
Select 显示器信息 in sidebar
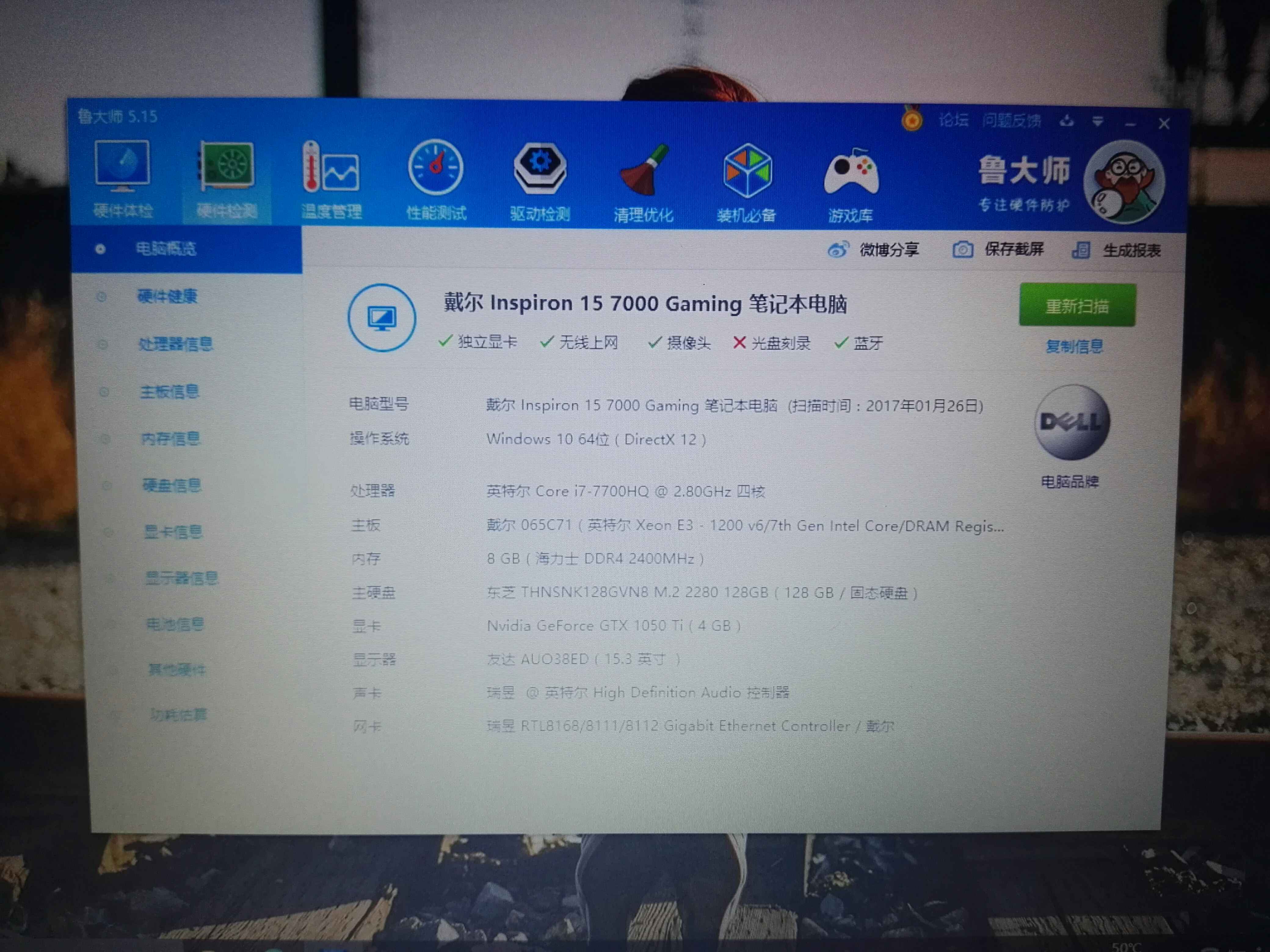pyautogui.click(x=181, y=579)
